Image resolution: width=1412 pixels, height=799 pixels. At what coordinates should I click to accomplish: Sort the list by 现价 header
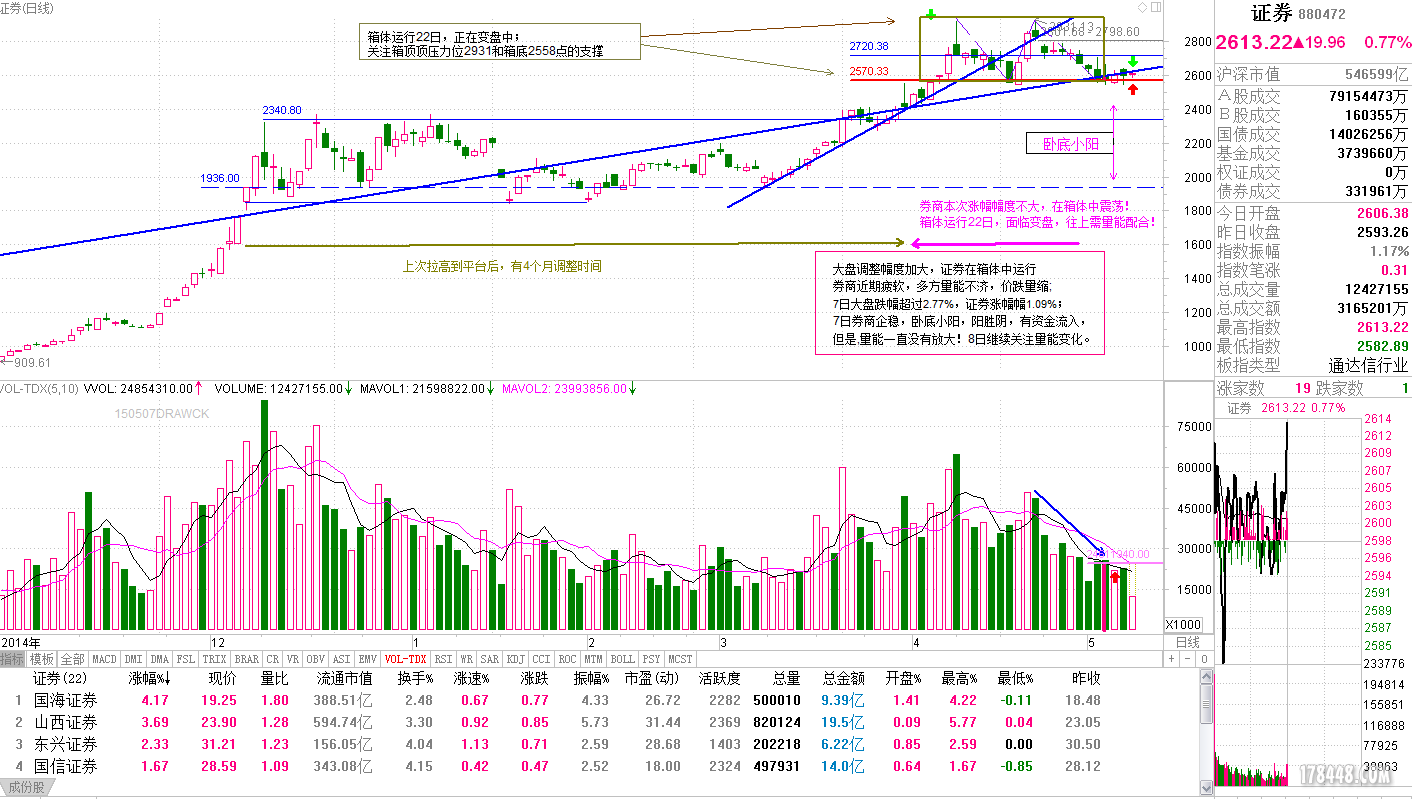221,678
